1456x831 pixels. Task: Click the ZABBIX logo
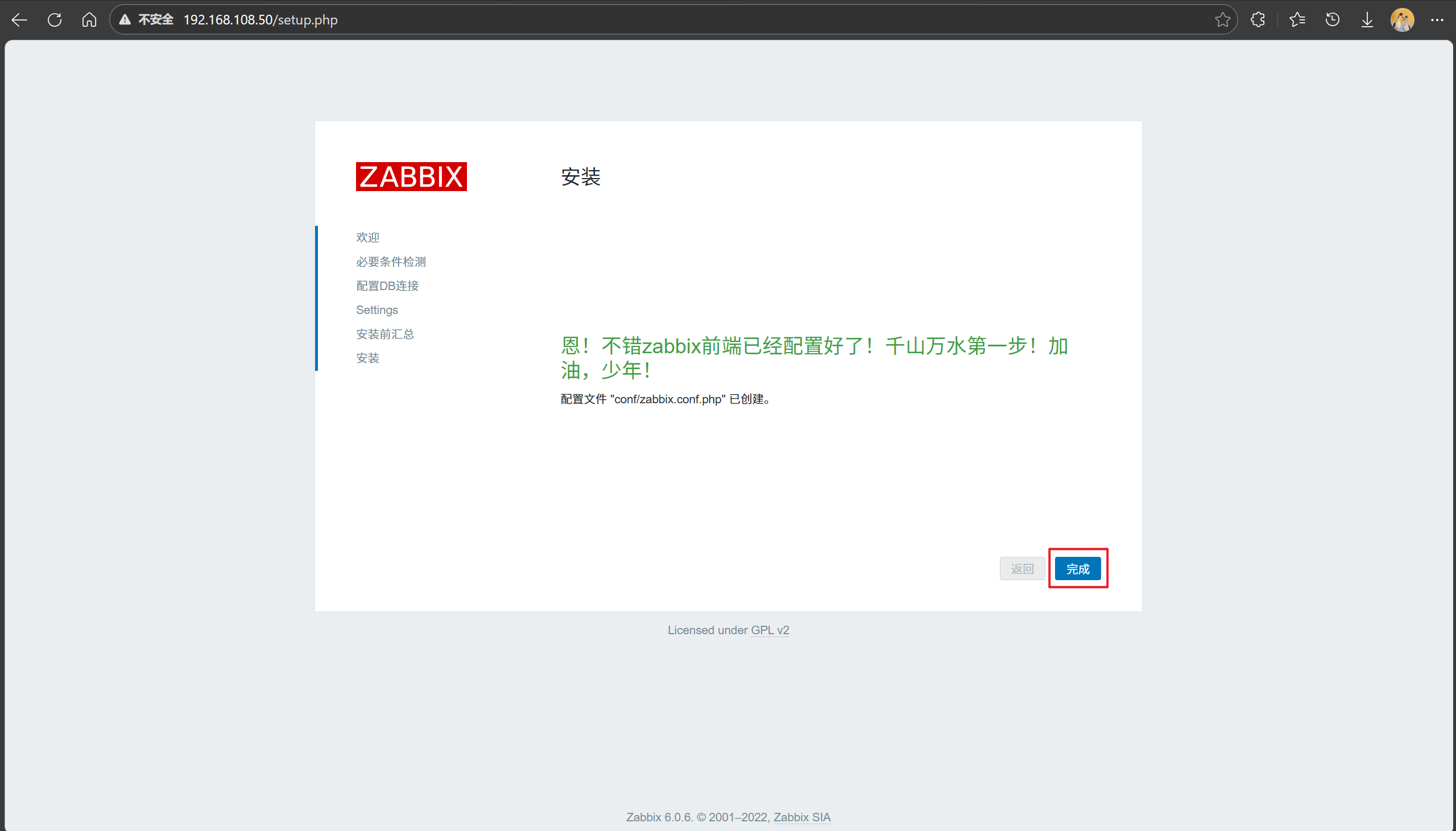[411, 176]
